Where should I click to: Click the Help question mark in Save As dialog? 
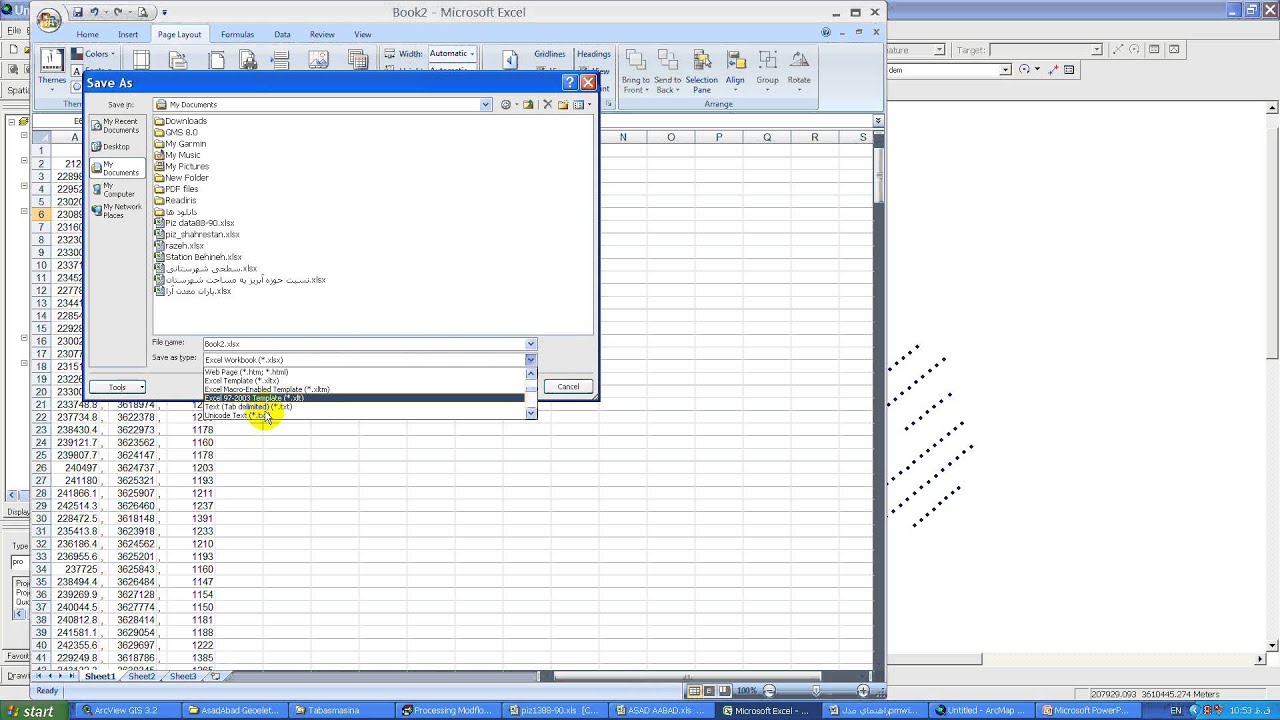click(x=569, y=82)
